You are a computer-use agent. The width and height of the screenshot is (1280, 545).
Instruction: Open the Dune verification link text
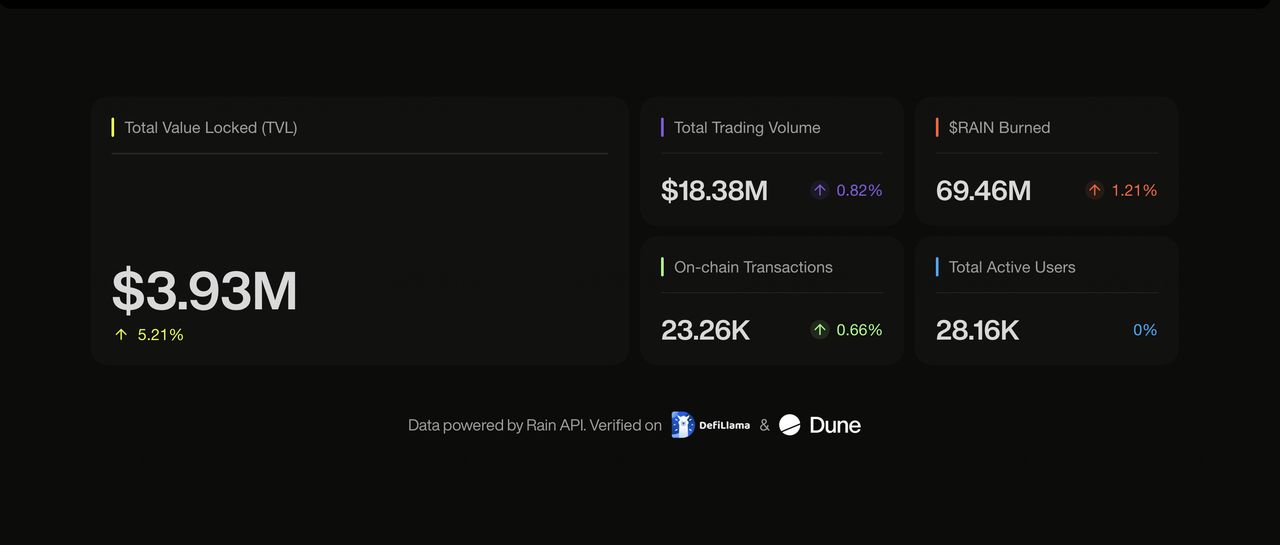click(x=835, y=425)
